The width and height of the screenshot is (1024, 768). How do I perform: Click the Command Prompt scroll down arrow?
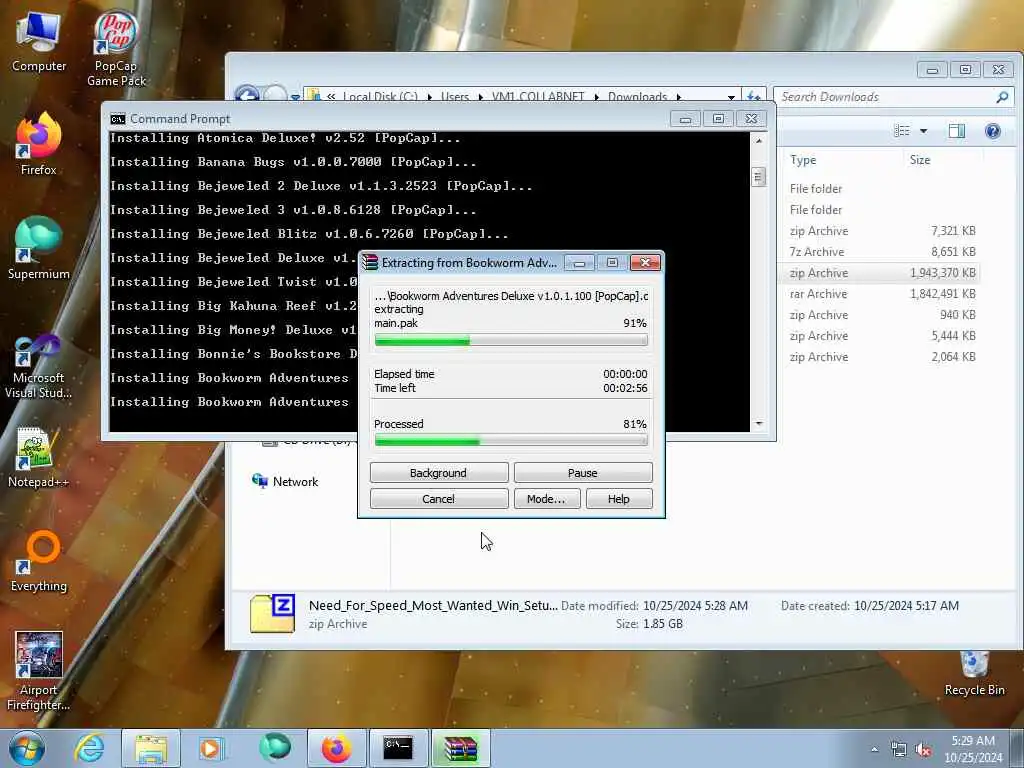click(758, 424)
